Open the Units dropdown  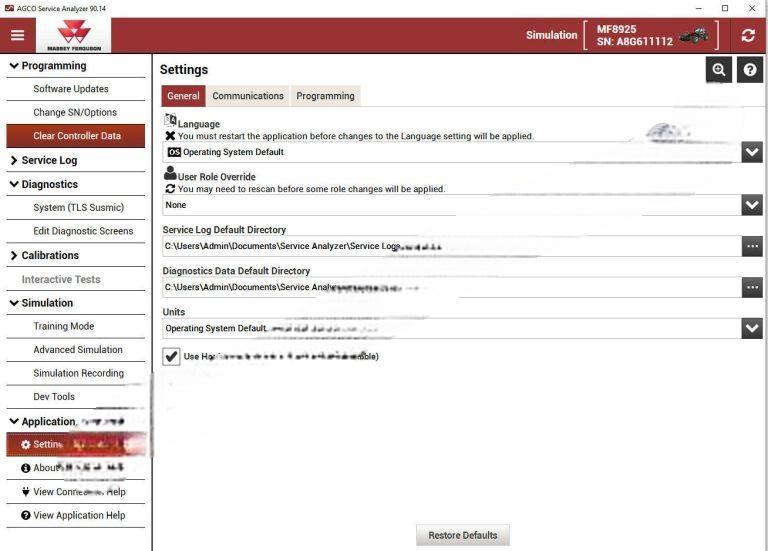[752, 328]
